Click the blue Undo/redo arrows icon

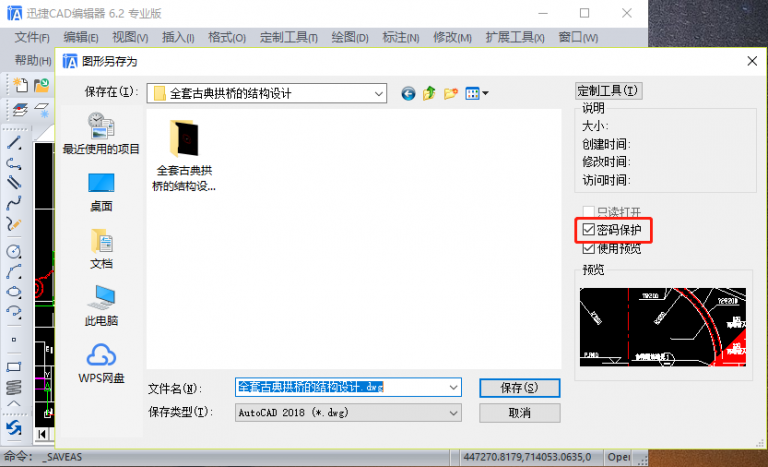coord(14,428)
